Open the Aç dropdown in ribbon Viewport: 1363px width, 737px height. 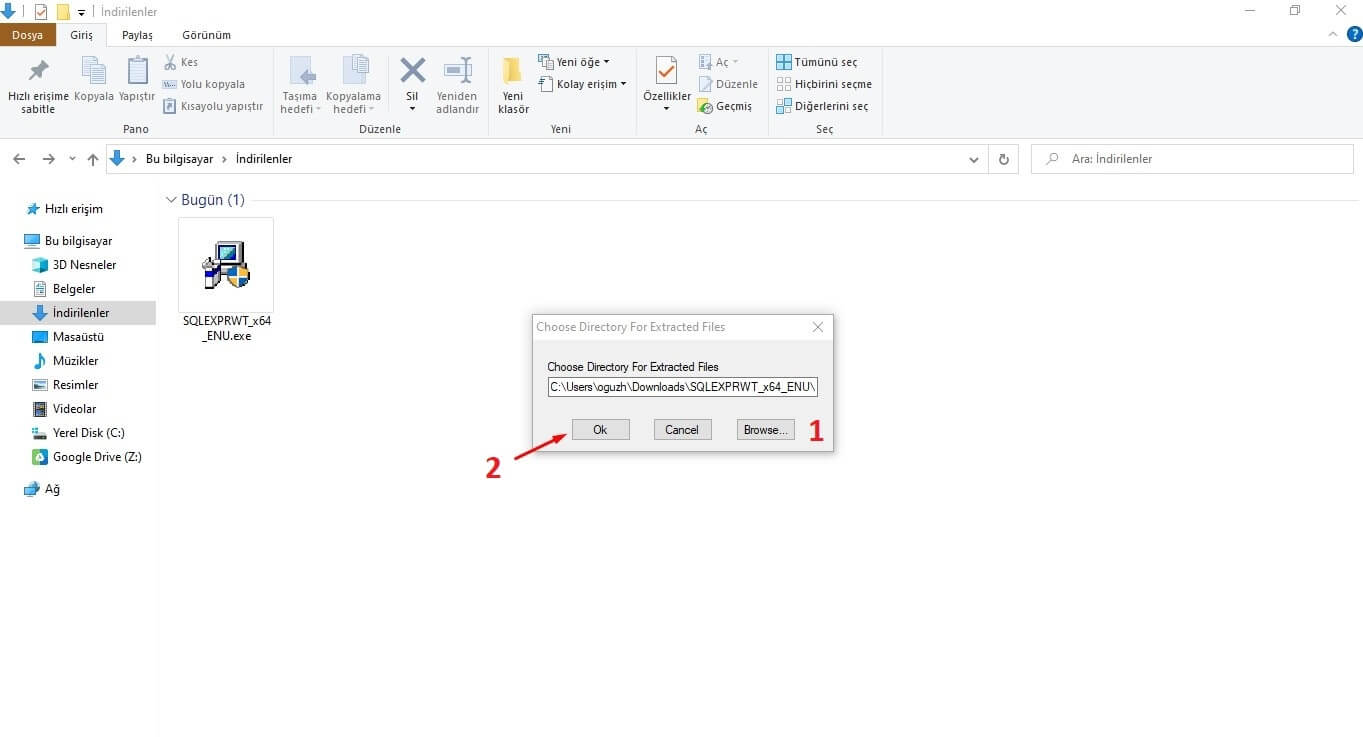point(719,62)
